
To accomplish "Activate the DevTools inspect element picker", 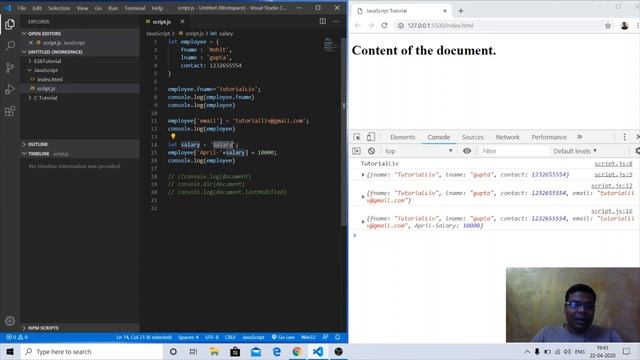I will point(357,137).
